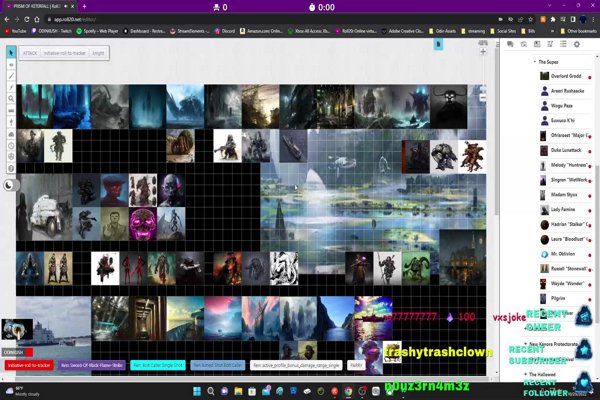
Task: Click active_profile_bonus_damage_range_single macro button
Action: [x=296, y=365]
